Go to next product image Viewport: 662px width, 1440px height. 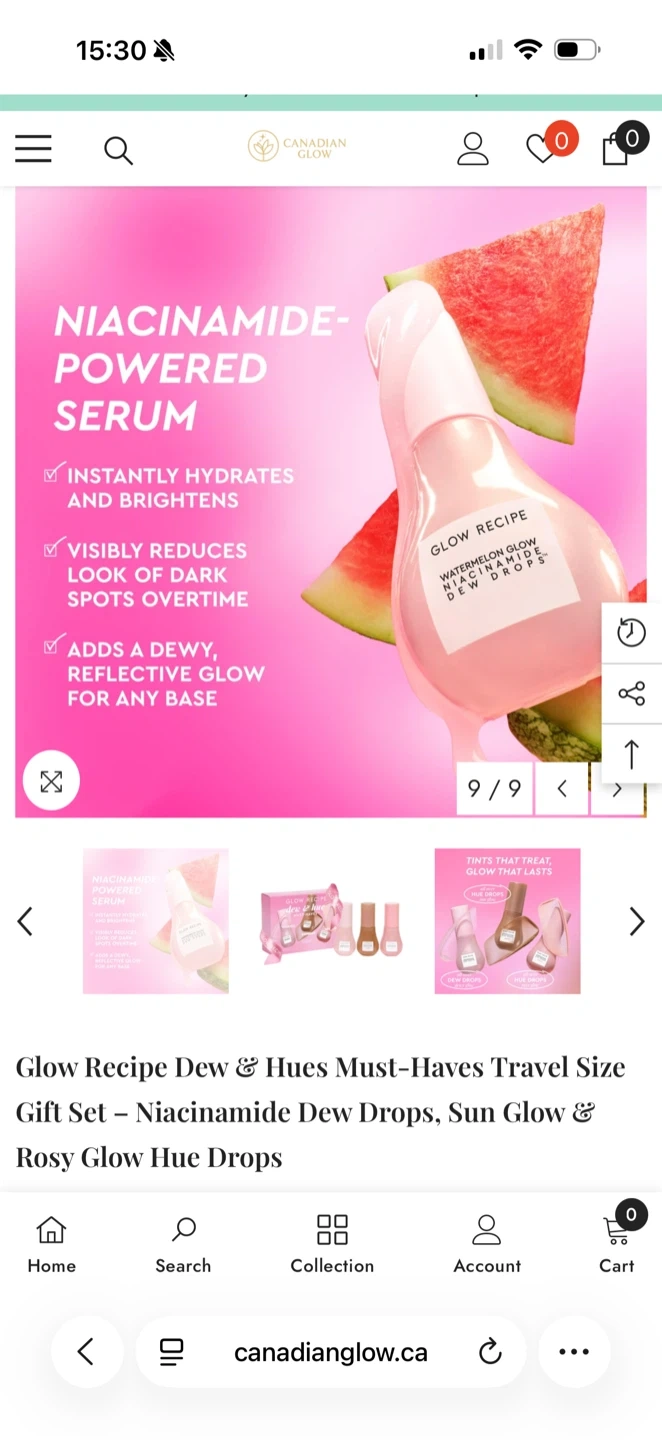[617, 789]
